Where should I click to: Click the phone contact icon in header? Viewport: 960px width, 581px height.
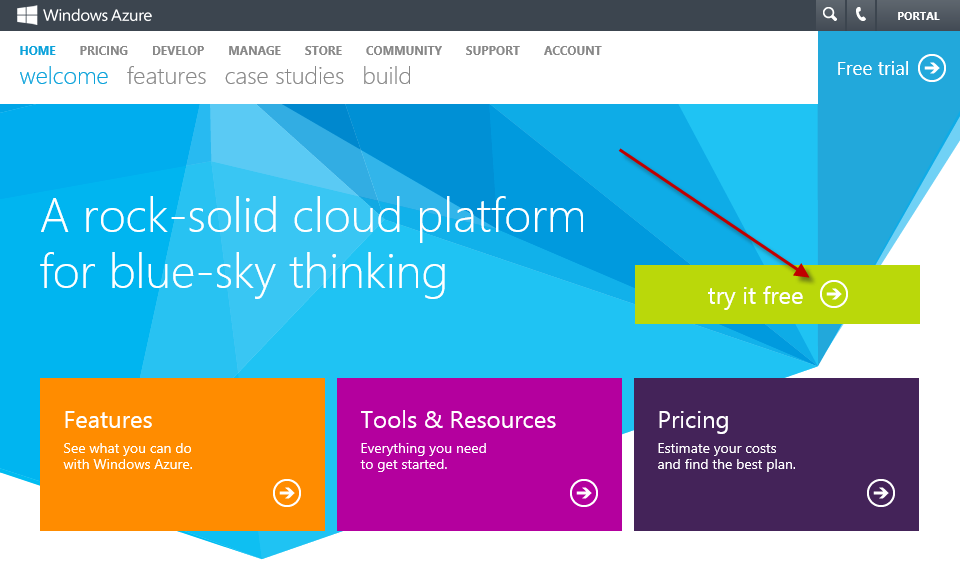coord(861,15)
